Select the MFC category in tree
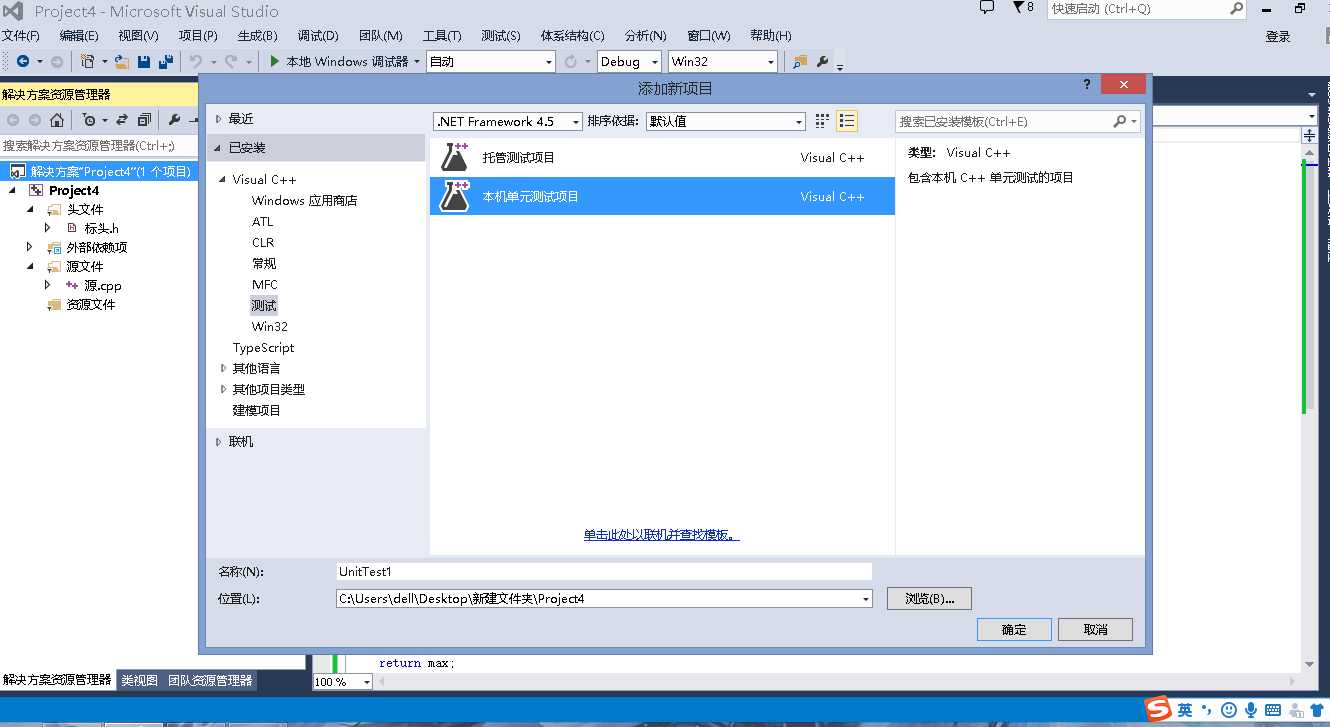The width and height of the screenshot is (1330, 727). (x=265, y=285)
